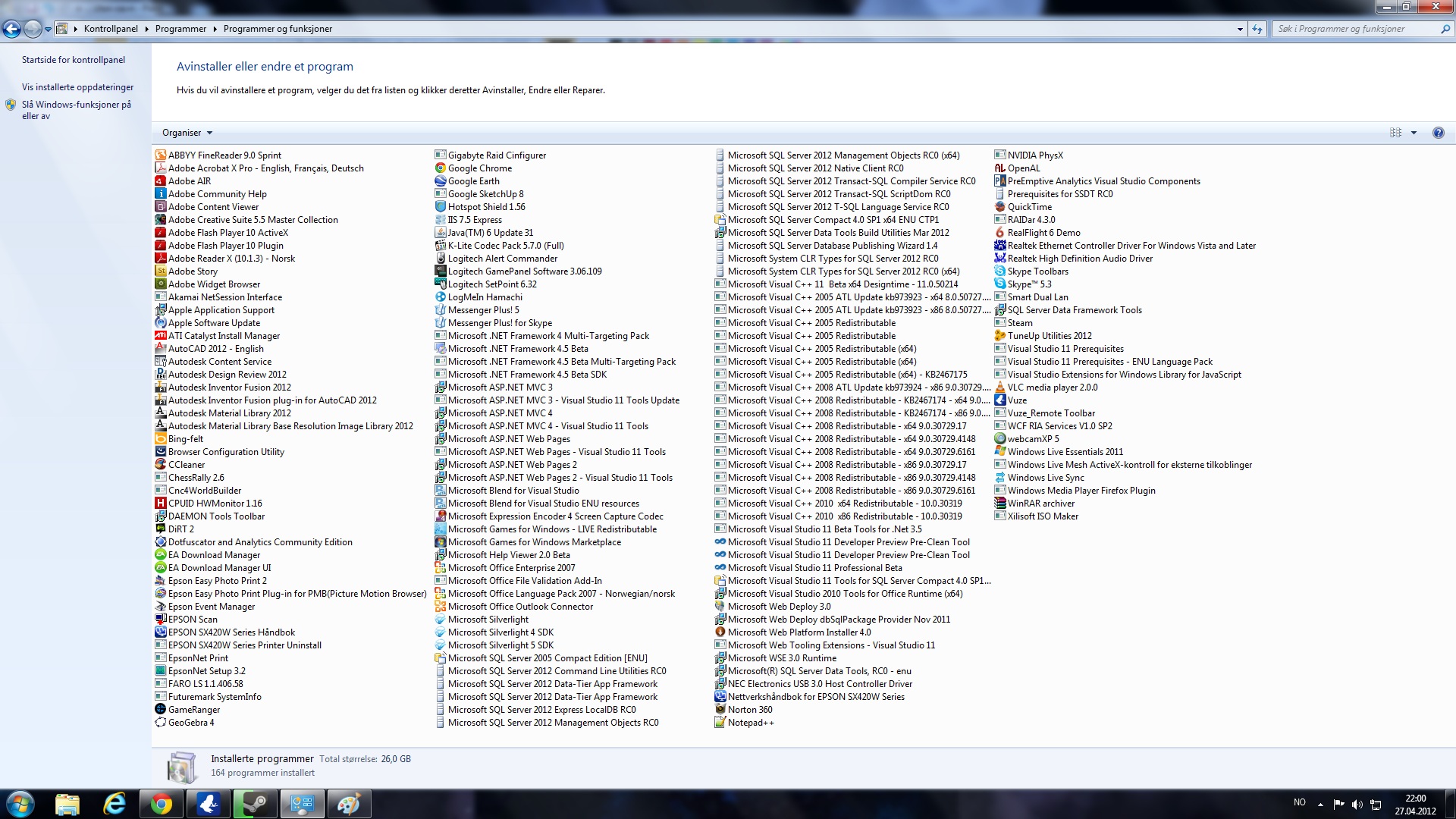The image size is (1456, 819).
Task: Open Steam from the taskbar
Action: tap(255, 804)
